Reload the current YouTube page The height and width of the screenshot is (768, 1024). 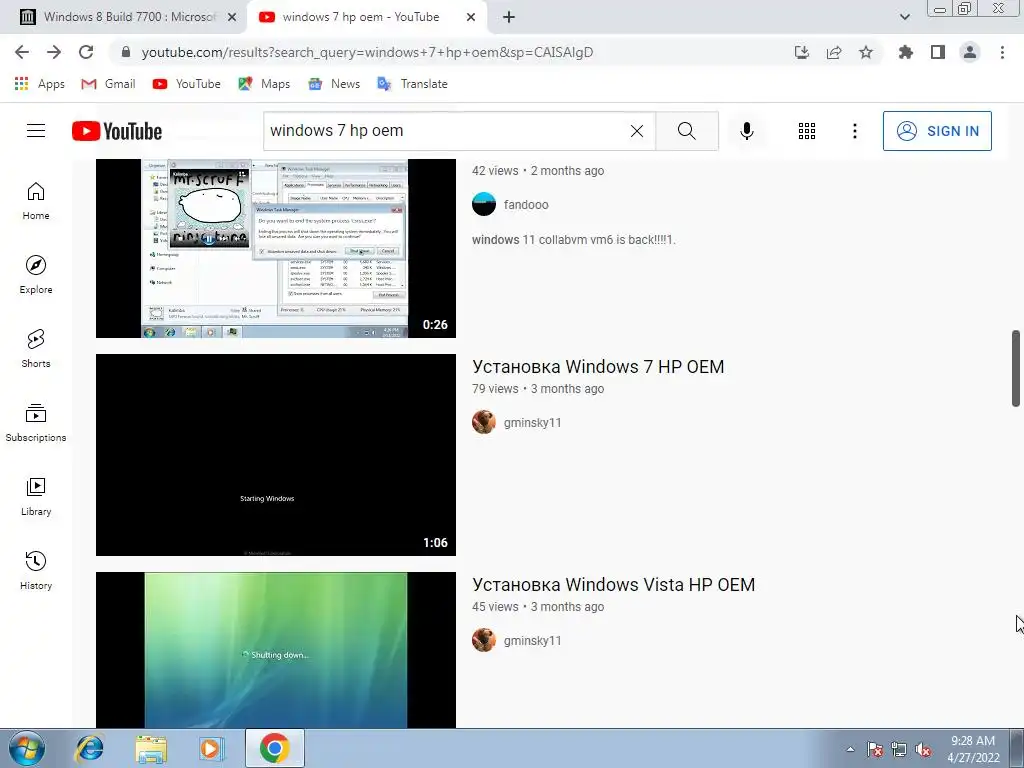[x=86, y=52]
